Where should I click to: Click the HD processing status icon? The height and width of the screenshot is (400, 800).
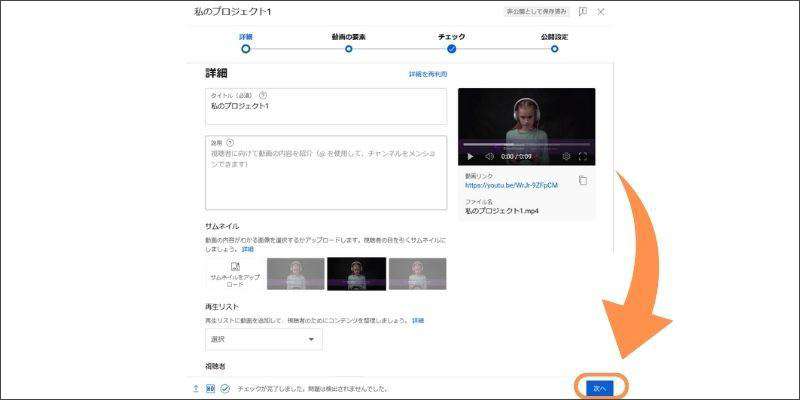point(210,388)
